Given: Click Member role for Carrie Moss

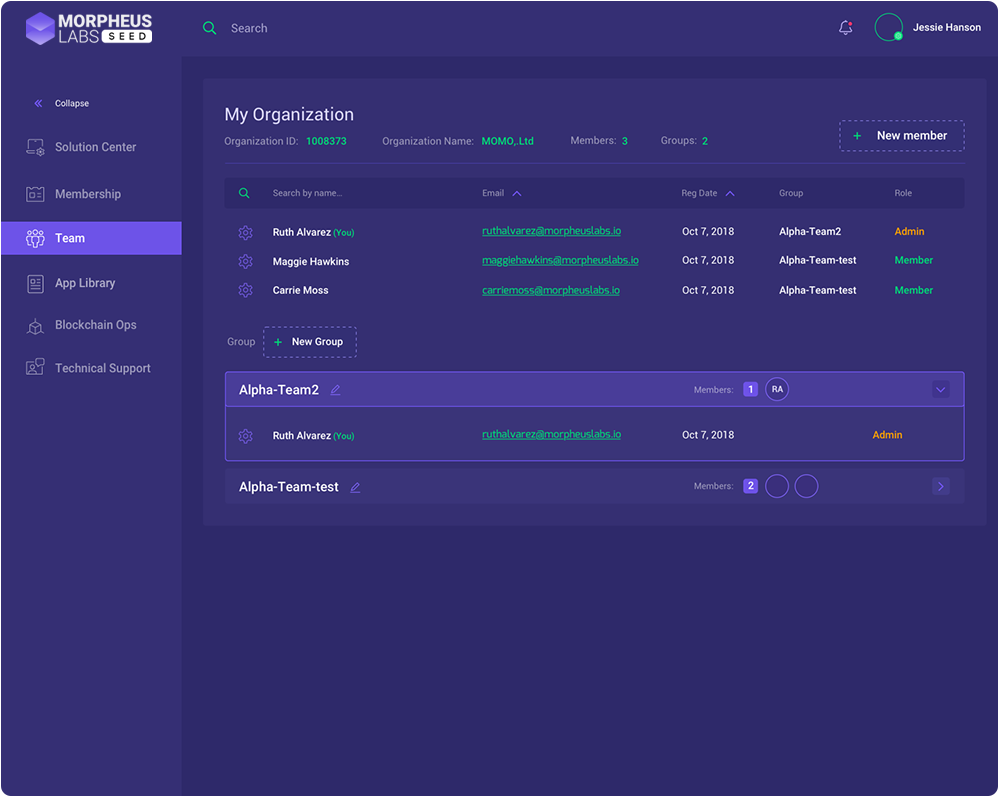Looking at the screenshot, I should [914, 290].
